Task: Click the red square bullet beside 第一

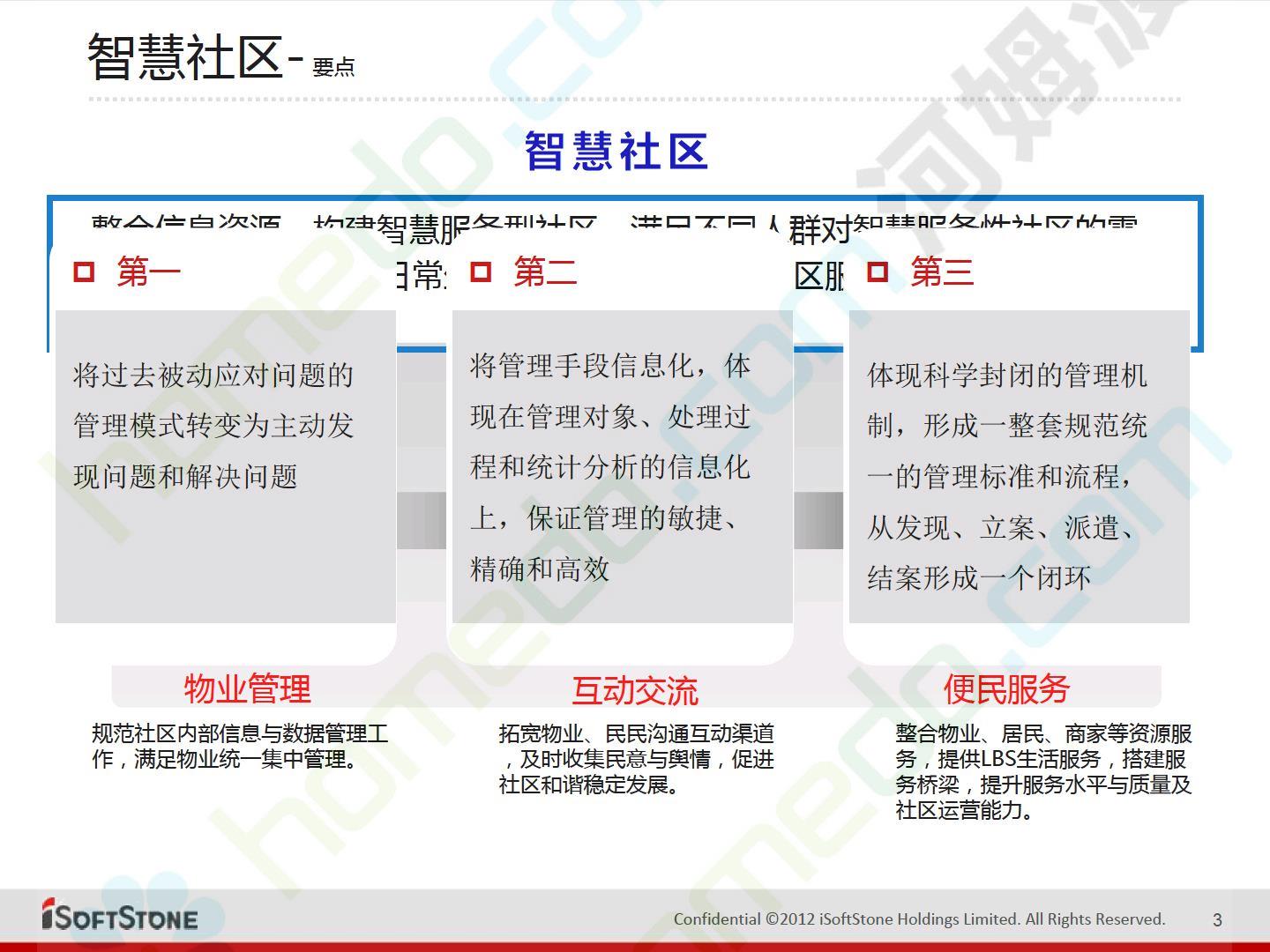Action: [x=84, y=271]
